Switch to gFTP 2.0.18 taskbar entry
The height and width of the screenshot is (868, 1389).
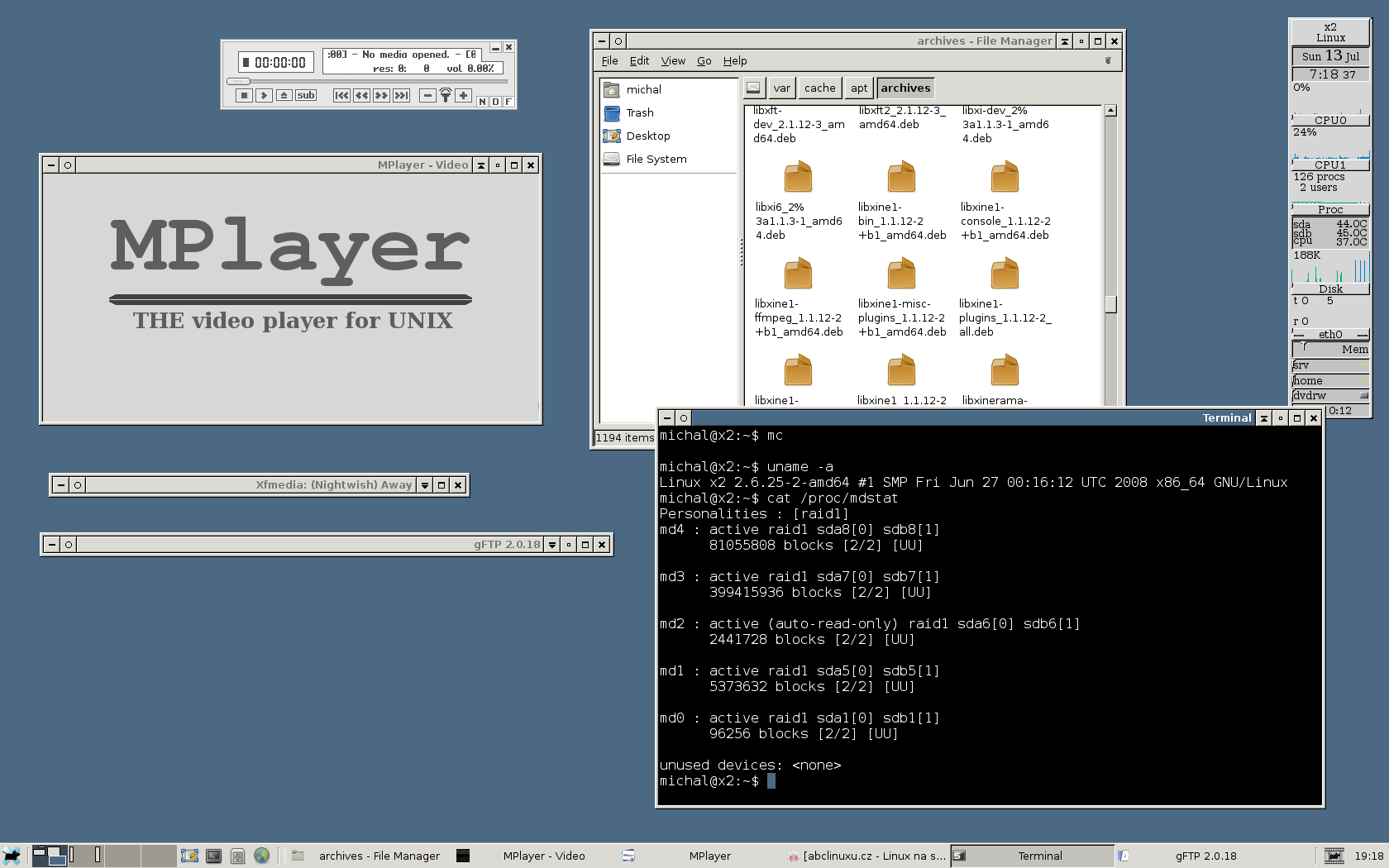coord(1196,856)
